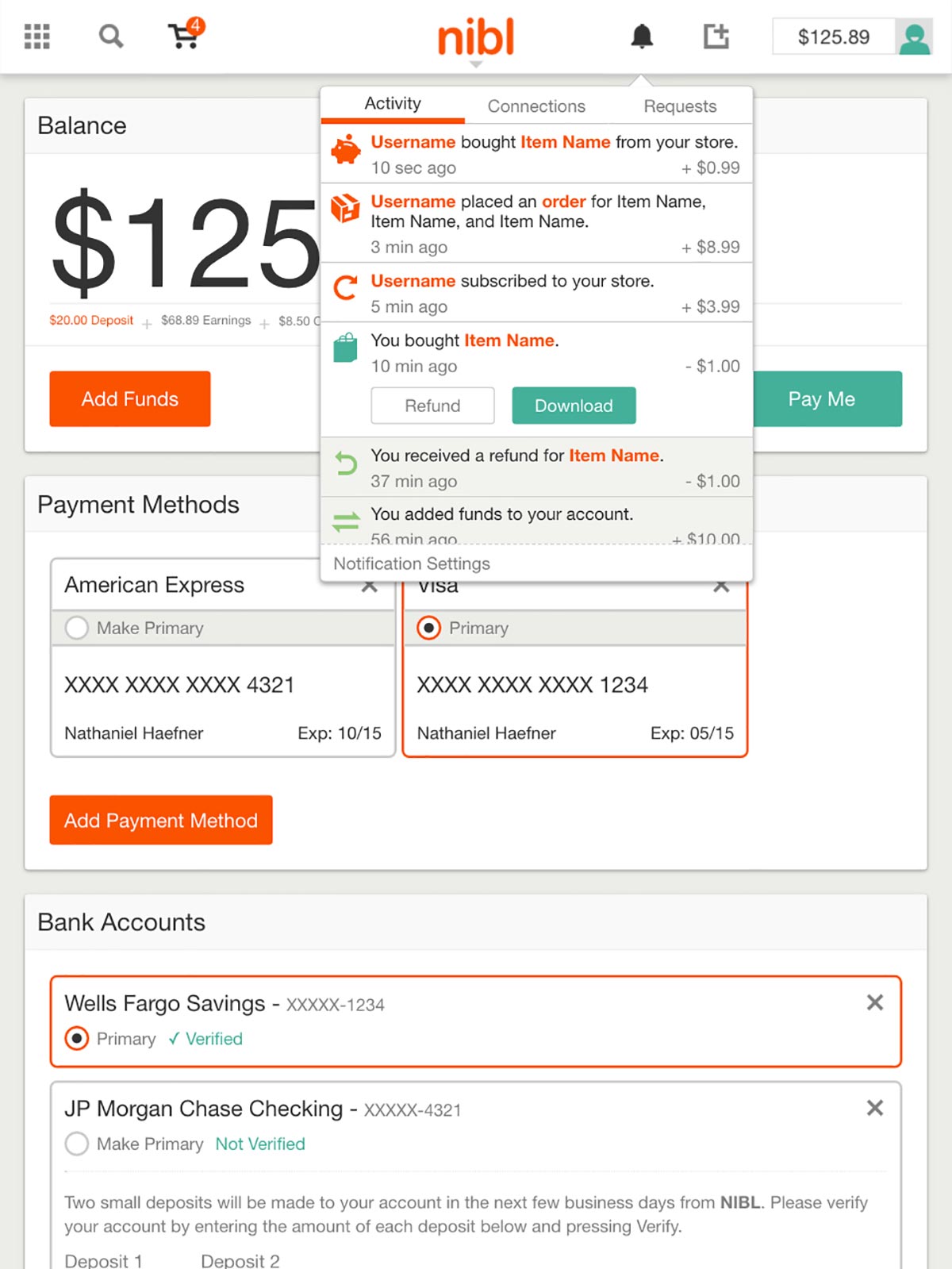This screenshot has width=952, height=1269.
Task: Click the Download button for purchased item
Action: 574,406
